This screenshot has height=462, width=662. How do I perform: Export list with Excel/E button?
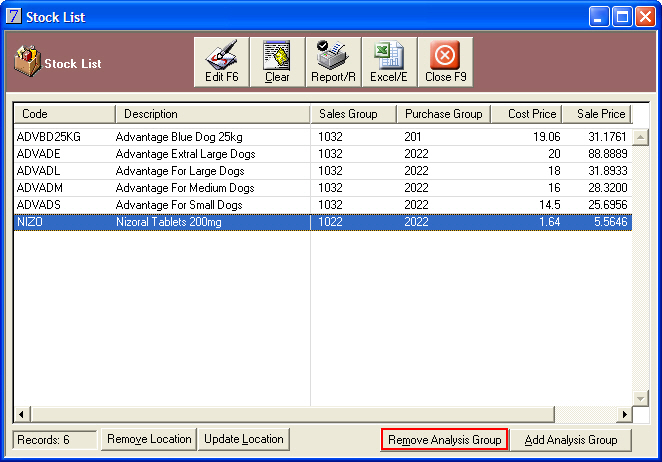point(389,62)
